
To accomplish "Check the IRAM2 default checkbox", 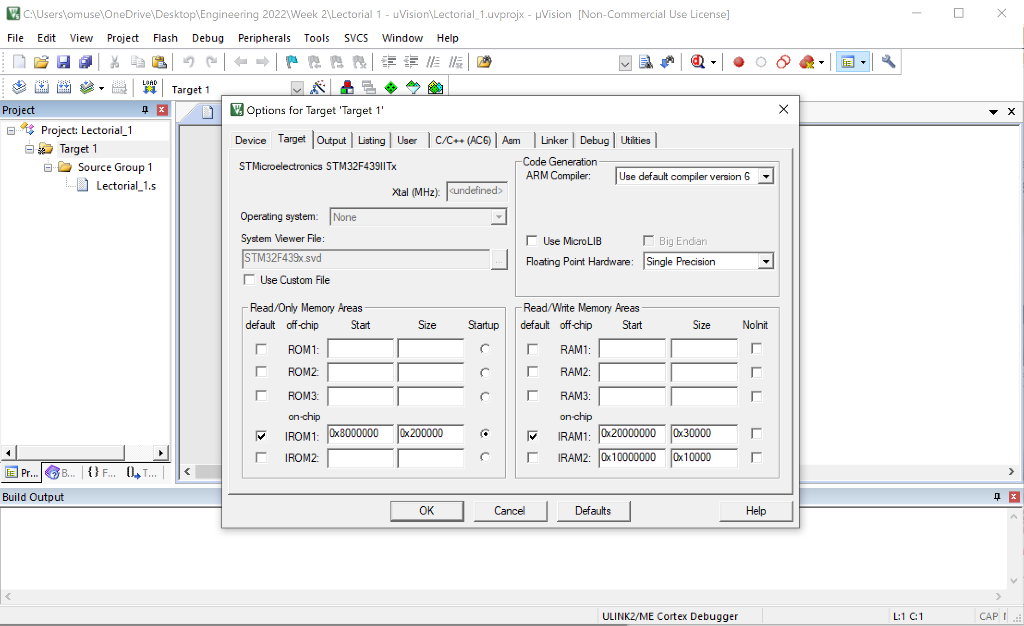I will [x=533, y=458].
